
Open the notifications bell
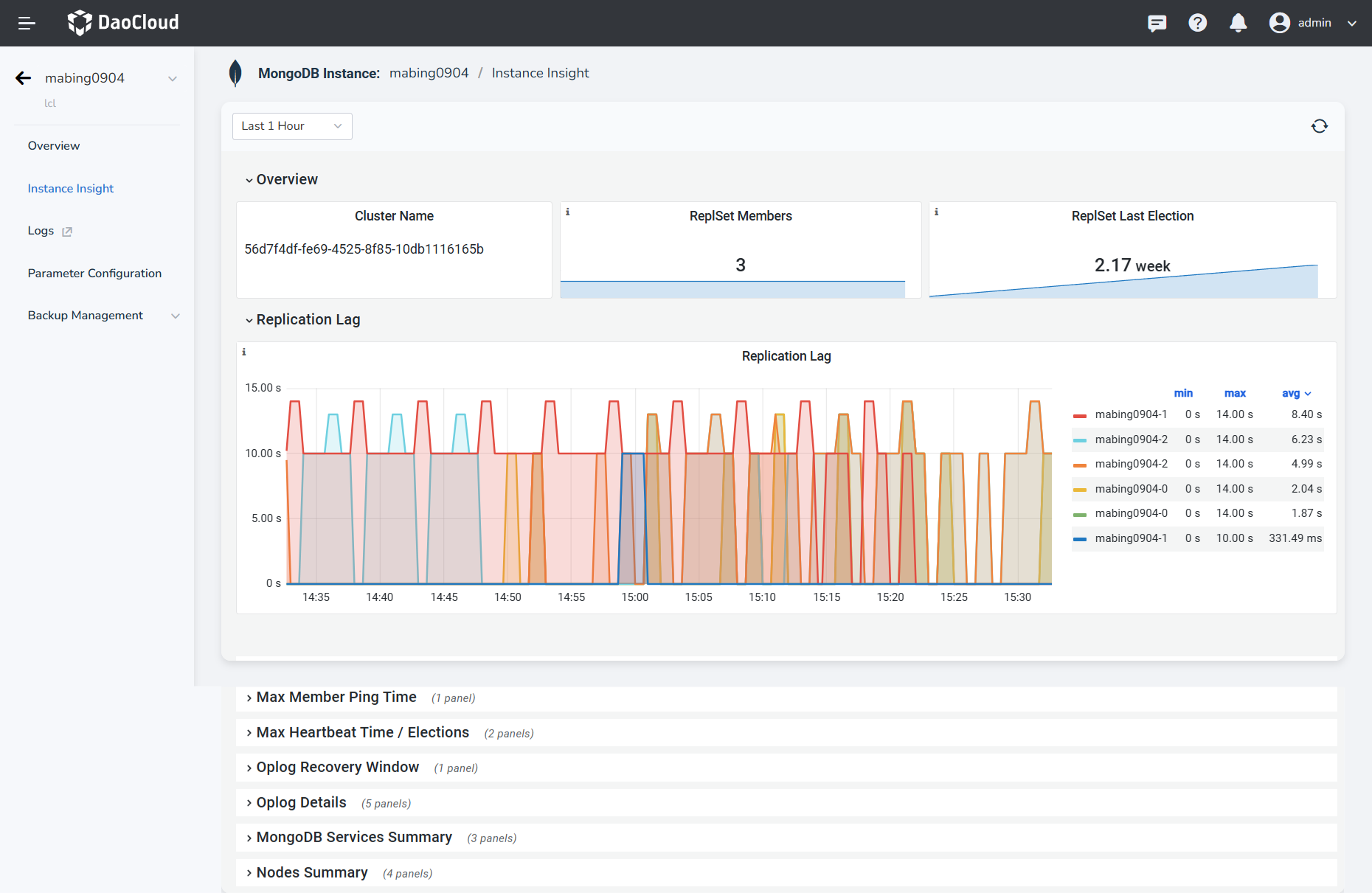[x=1238, y=23]
